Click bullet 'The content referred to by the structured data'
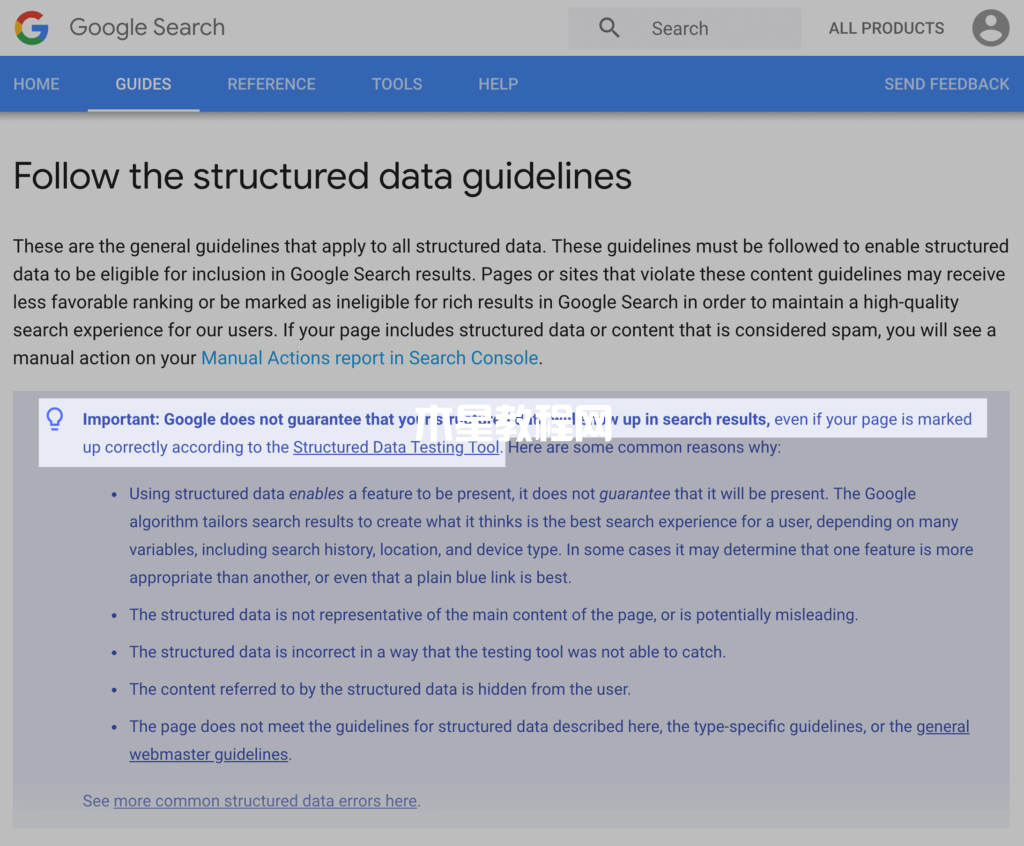 point(380,689)
